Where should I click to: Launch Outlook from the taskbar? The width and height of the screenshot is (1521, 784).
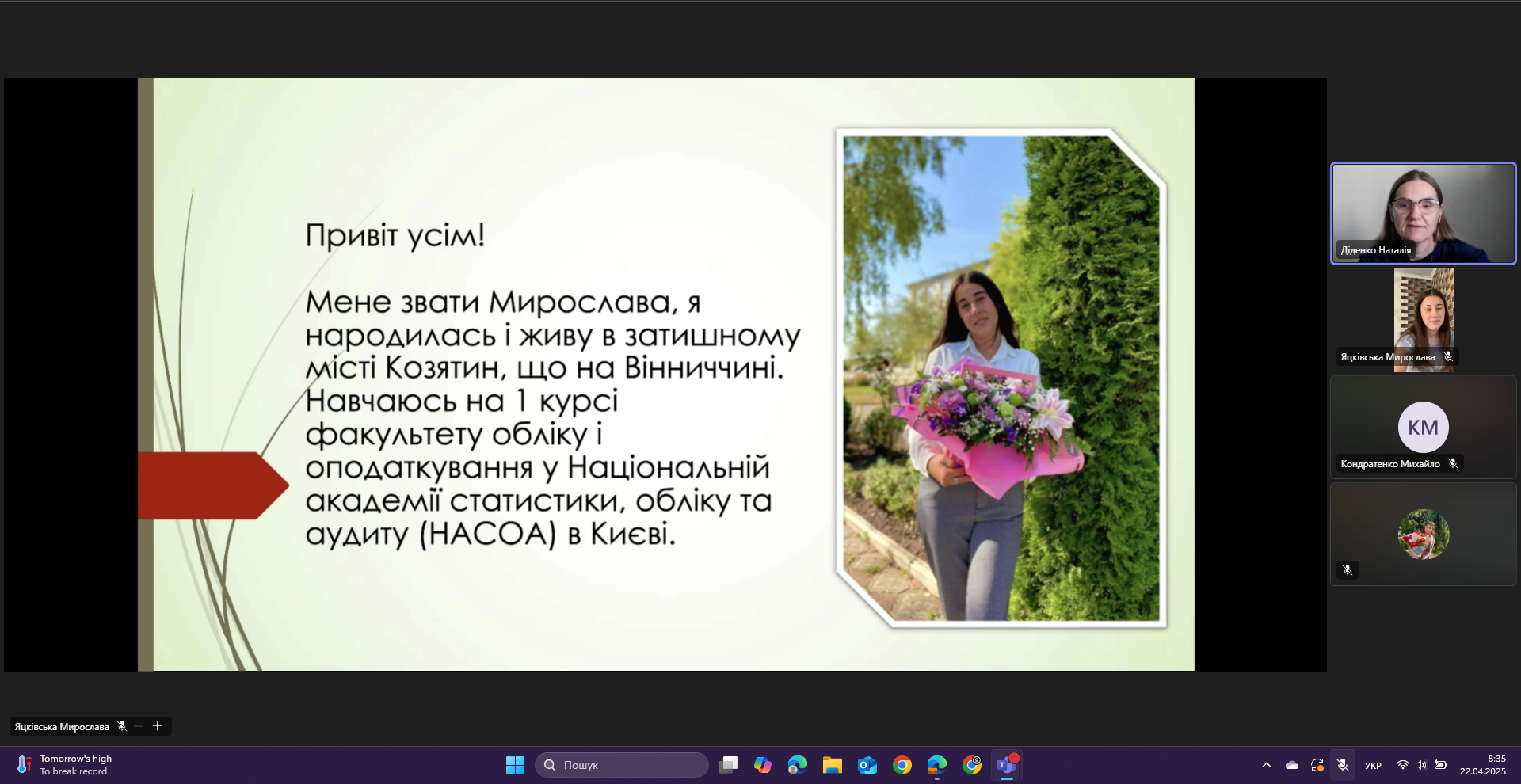click(867, 765)
